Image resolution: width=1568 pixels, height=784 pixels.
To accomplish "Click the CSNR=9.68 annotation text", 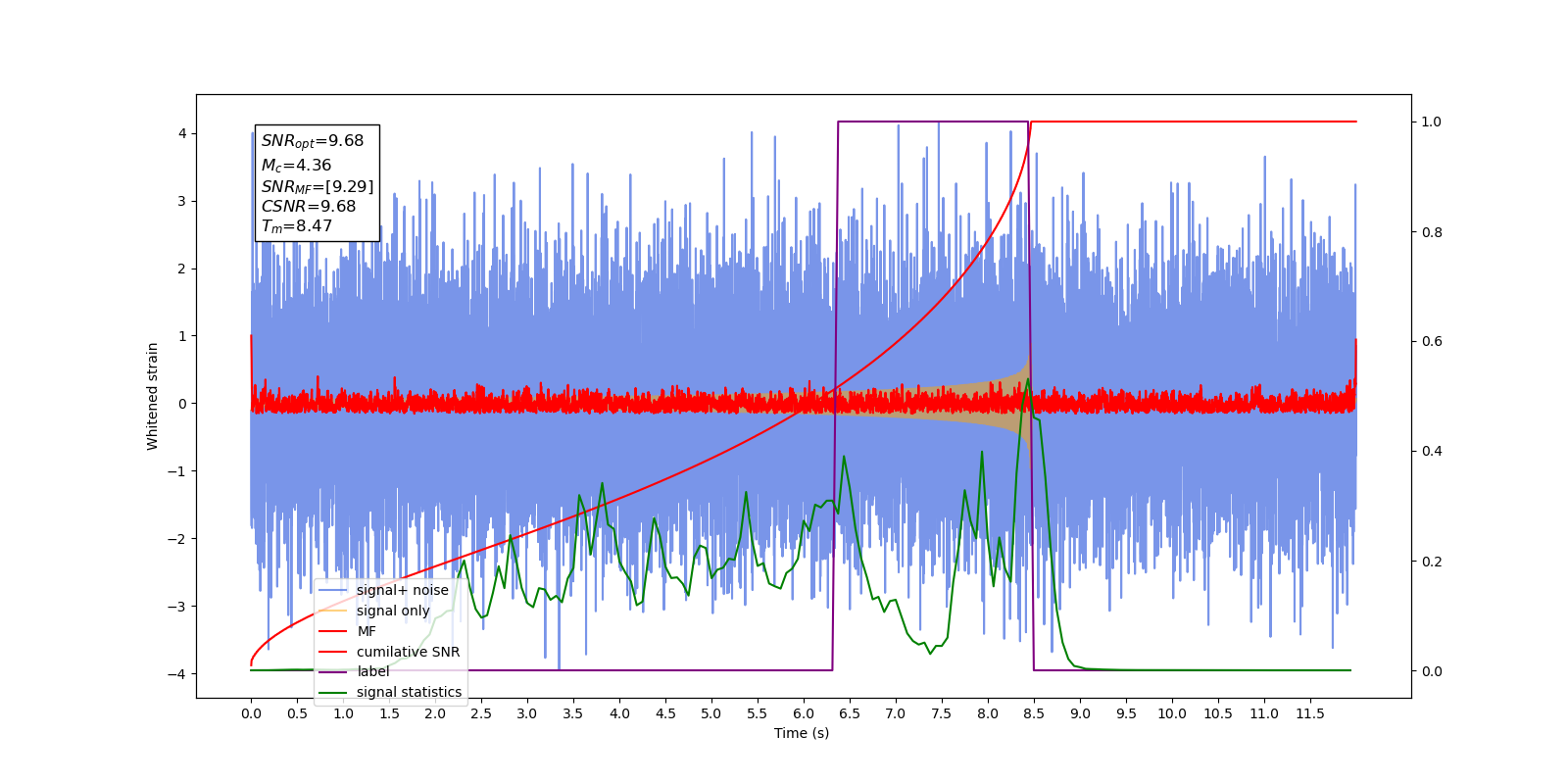I will [x=309, y=206].
